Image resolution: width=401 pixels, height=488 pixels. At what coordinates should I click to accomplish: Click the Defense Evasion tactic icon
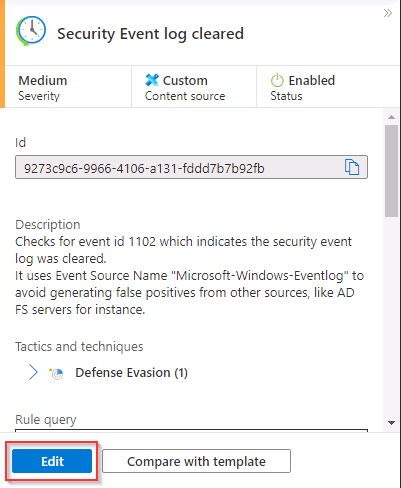(56, 373)
